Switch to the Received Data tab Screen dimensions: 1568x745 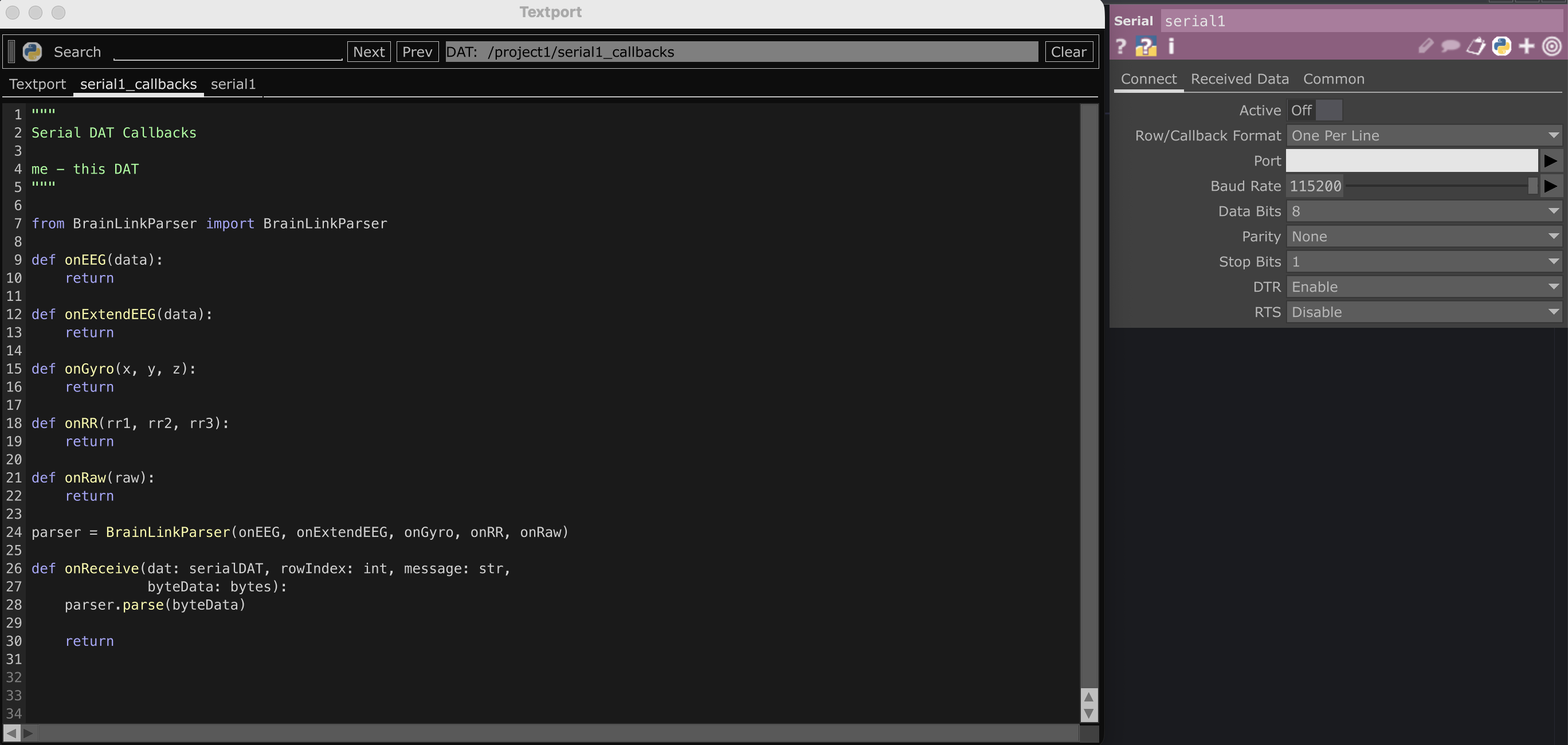[x=1239, y=79]
